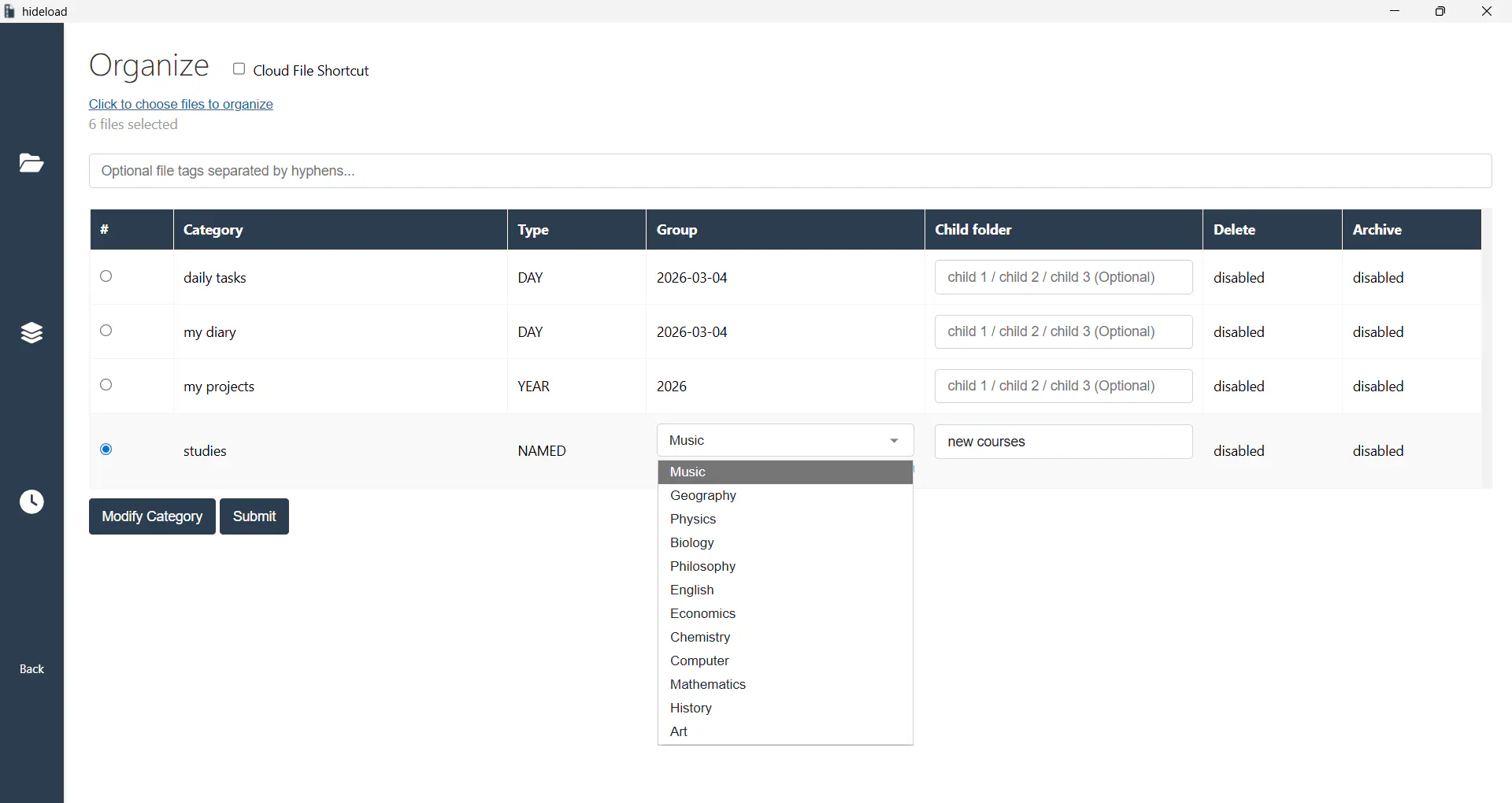Click the Archive column header
This screenshot has width=1512, height=803.
click(1412, 230)
